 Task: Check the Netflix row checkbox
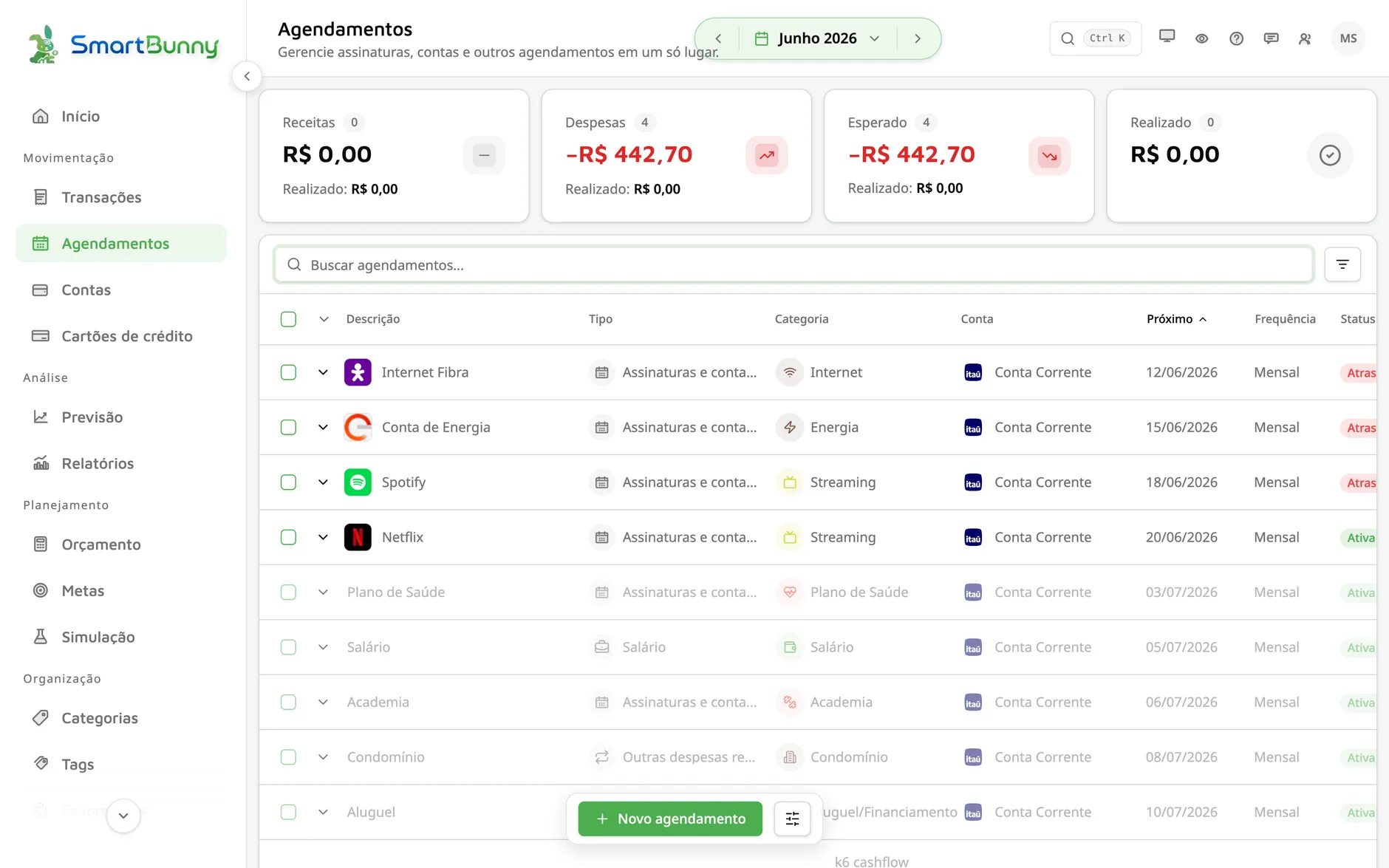288,537
